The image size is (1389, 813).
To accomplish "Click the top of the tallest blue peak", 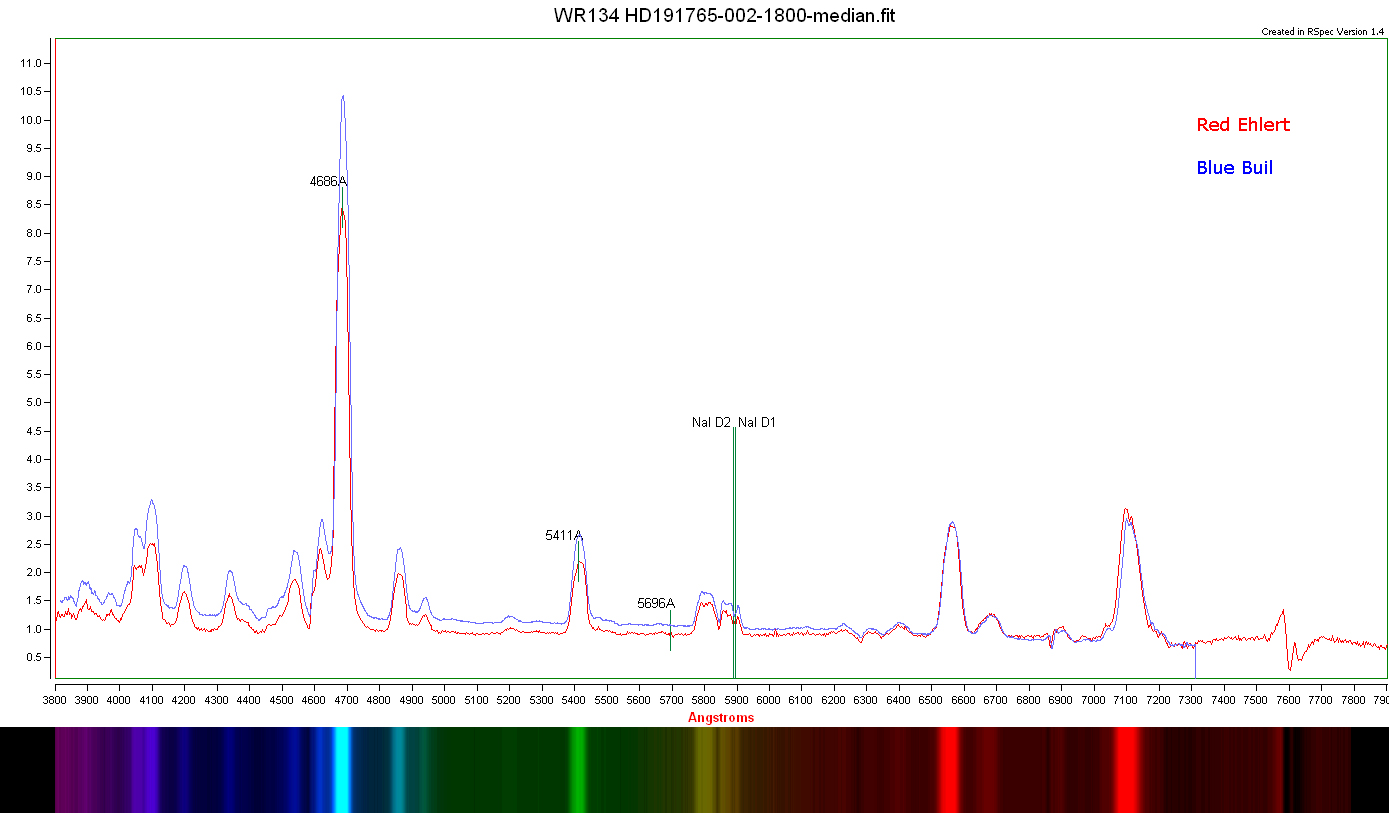I will (x=343, y=97).
